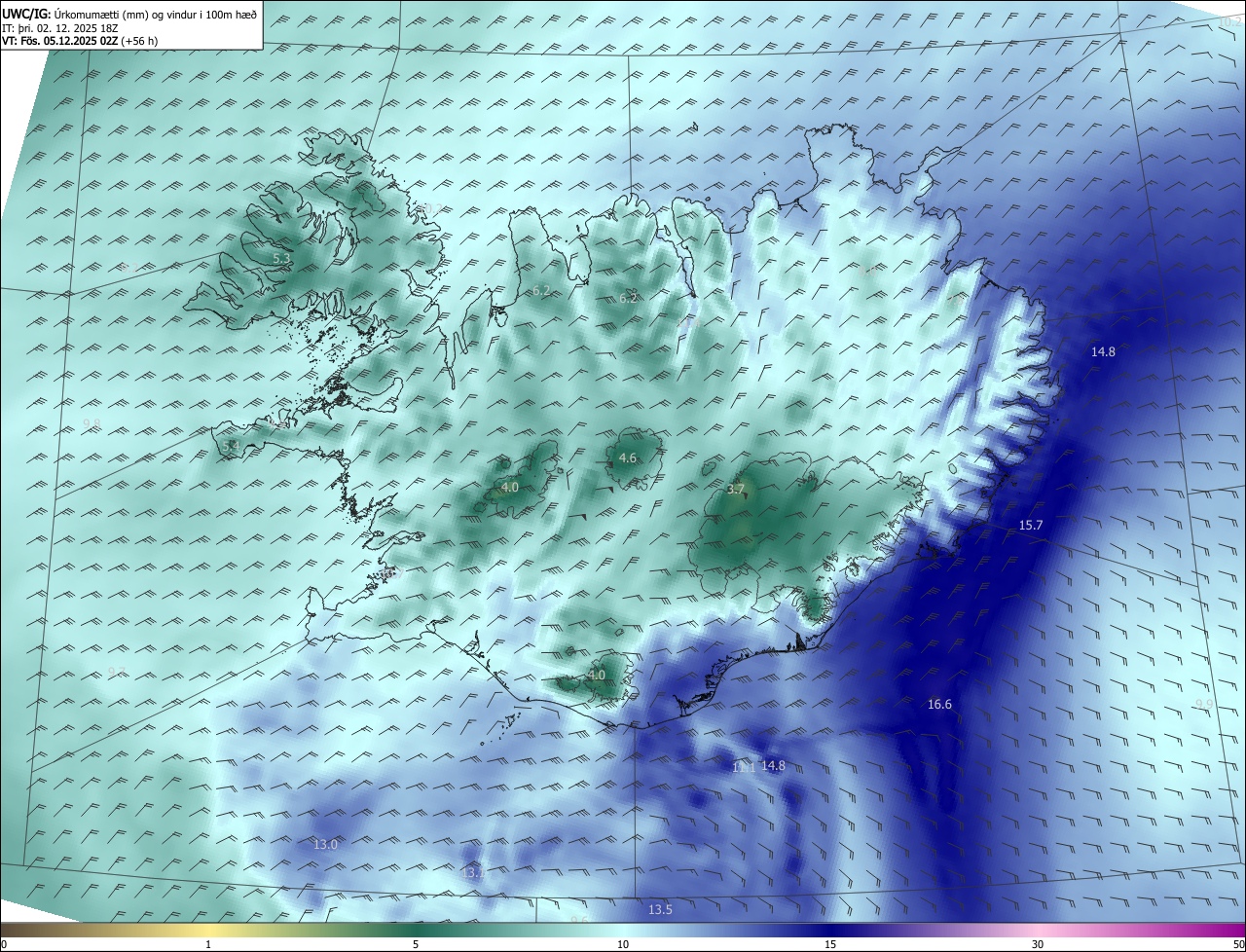Click the 0 label on the color scale

coord(4,945)
